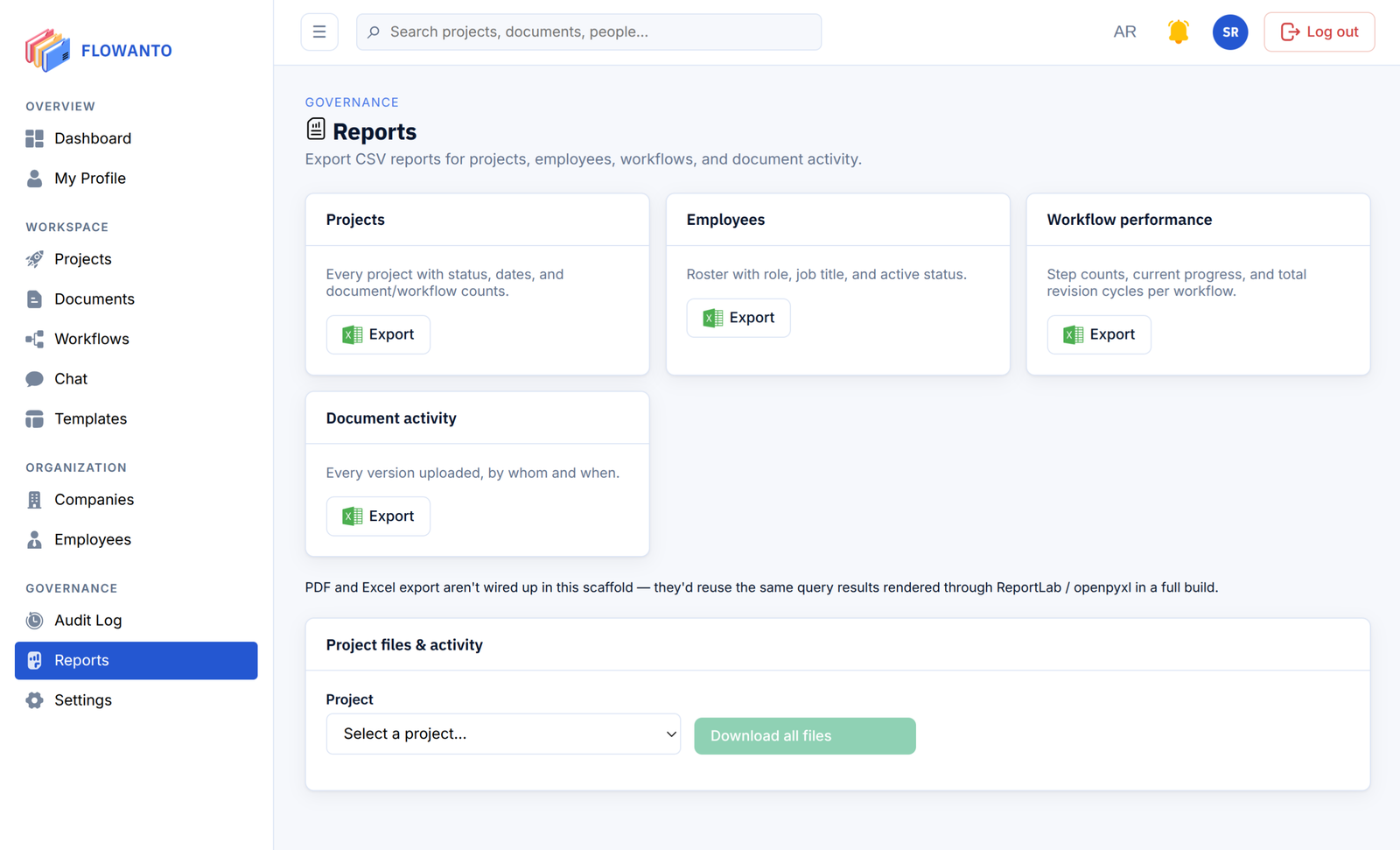Export the Workflow performance report
1400x850 pixels.
tap(1098, 334)
